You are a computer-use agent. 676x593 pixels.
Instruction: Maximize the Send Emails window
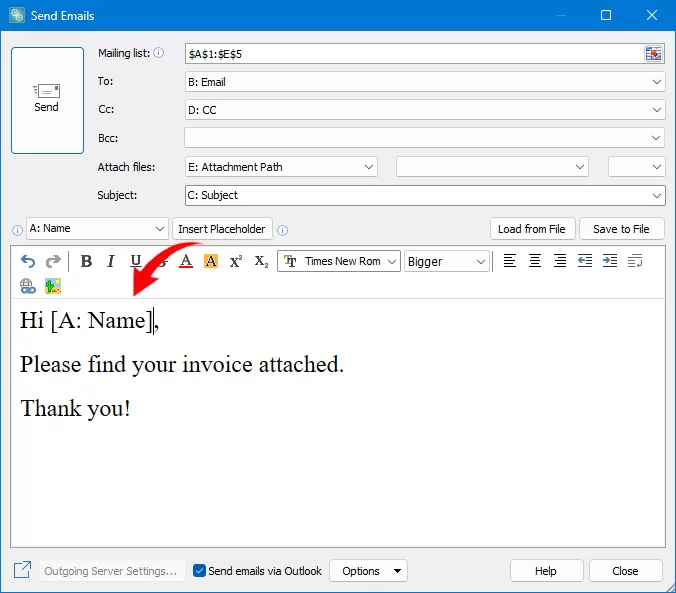tap(606, 16)
